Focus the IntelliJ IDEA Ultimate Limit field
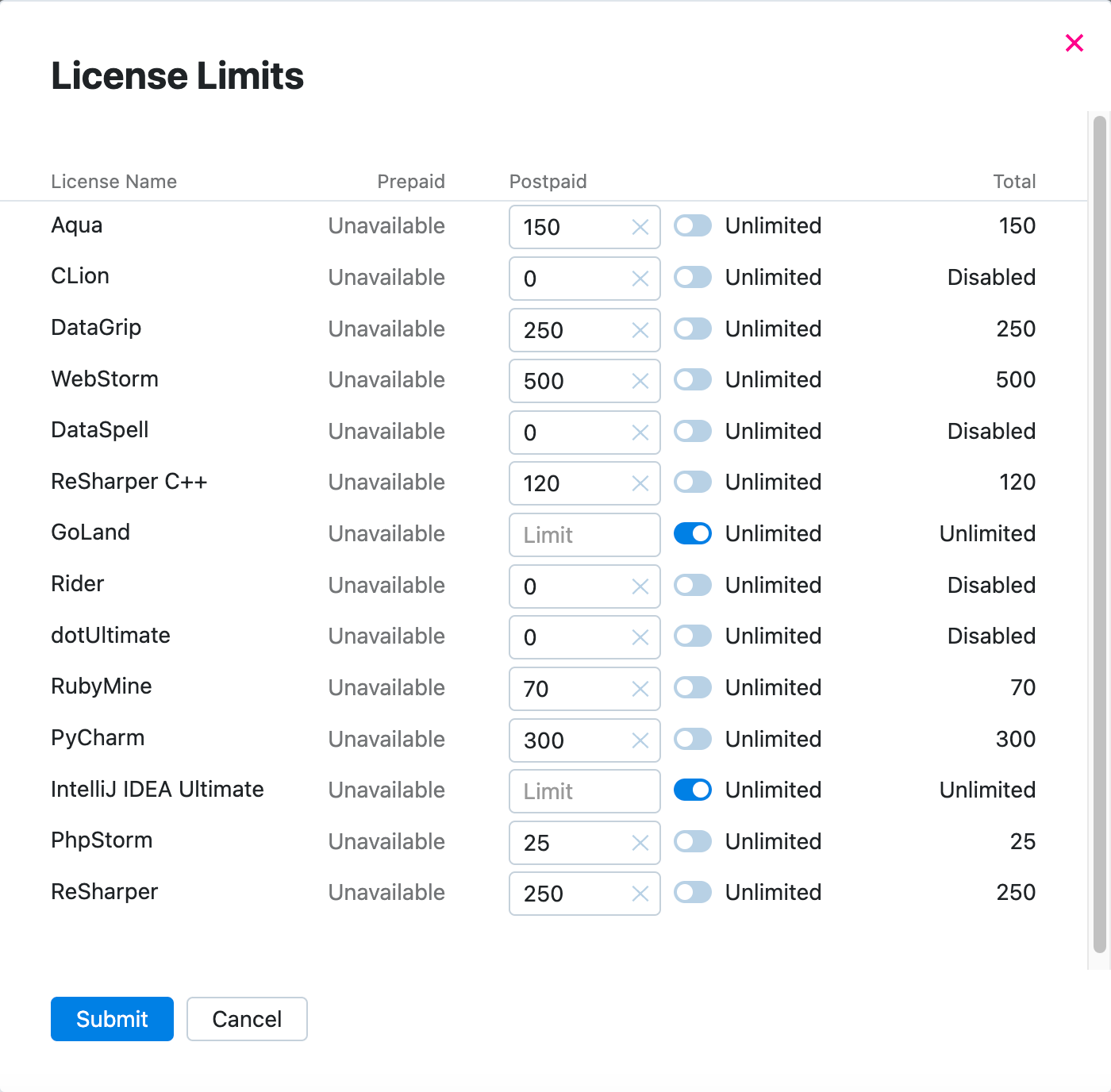This screenshot has width=1111, height=1092. click(x=584, y=791)
